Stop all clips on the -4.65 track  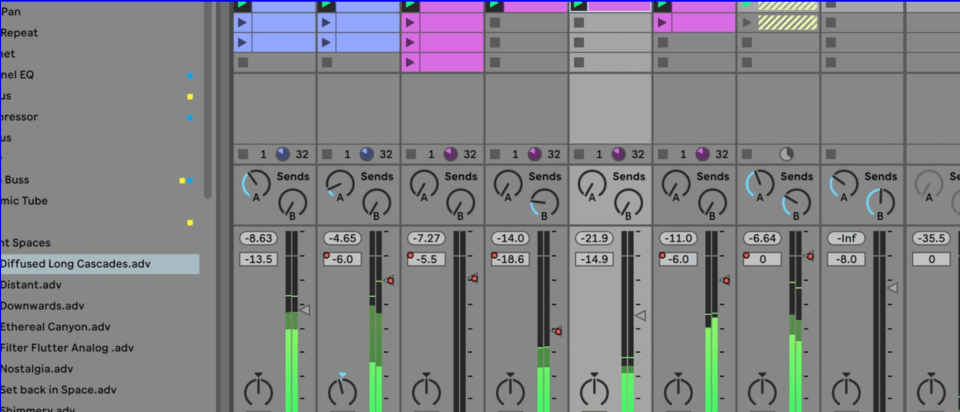point(327,154)
